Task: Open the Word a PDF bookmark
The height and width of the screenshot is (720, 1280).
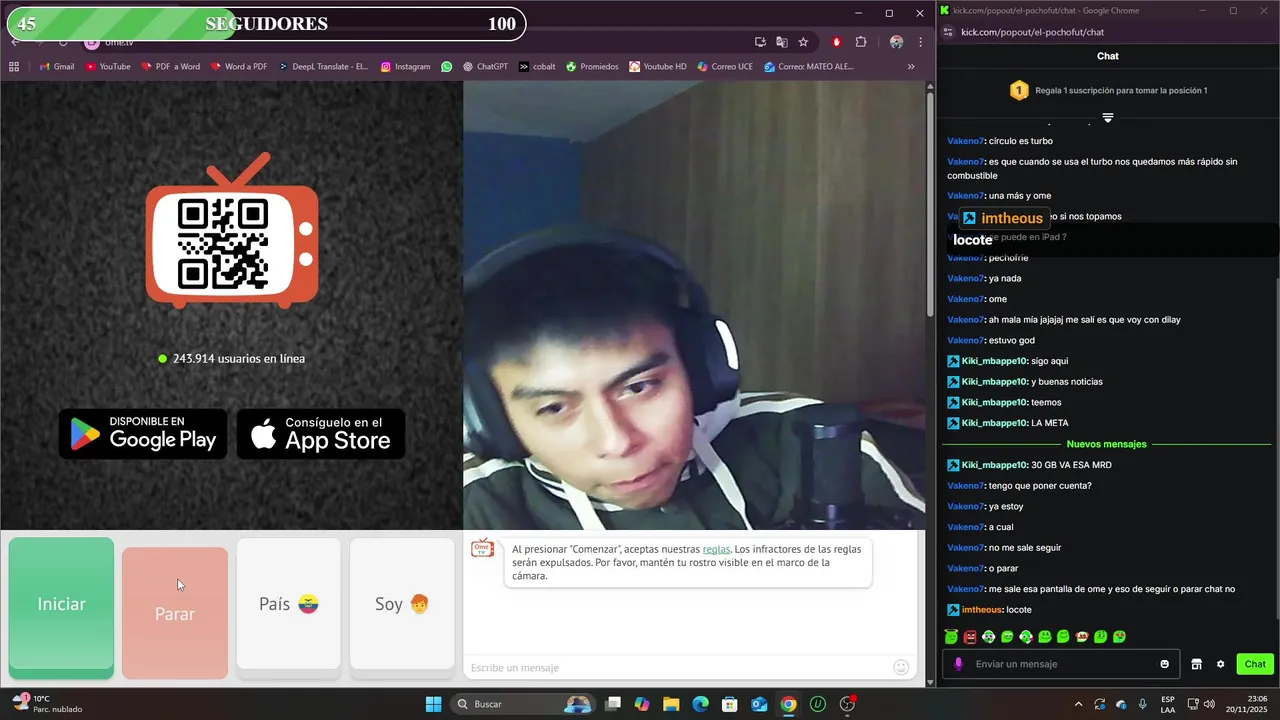Action: pyautogui.click(x=238, y=67)
